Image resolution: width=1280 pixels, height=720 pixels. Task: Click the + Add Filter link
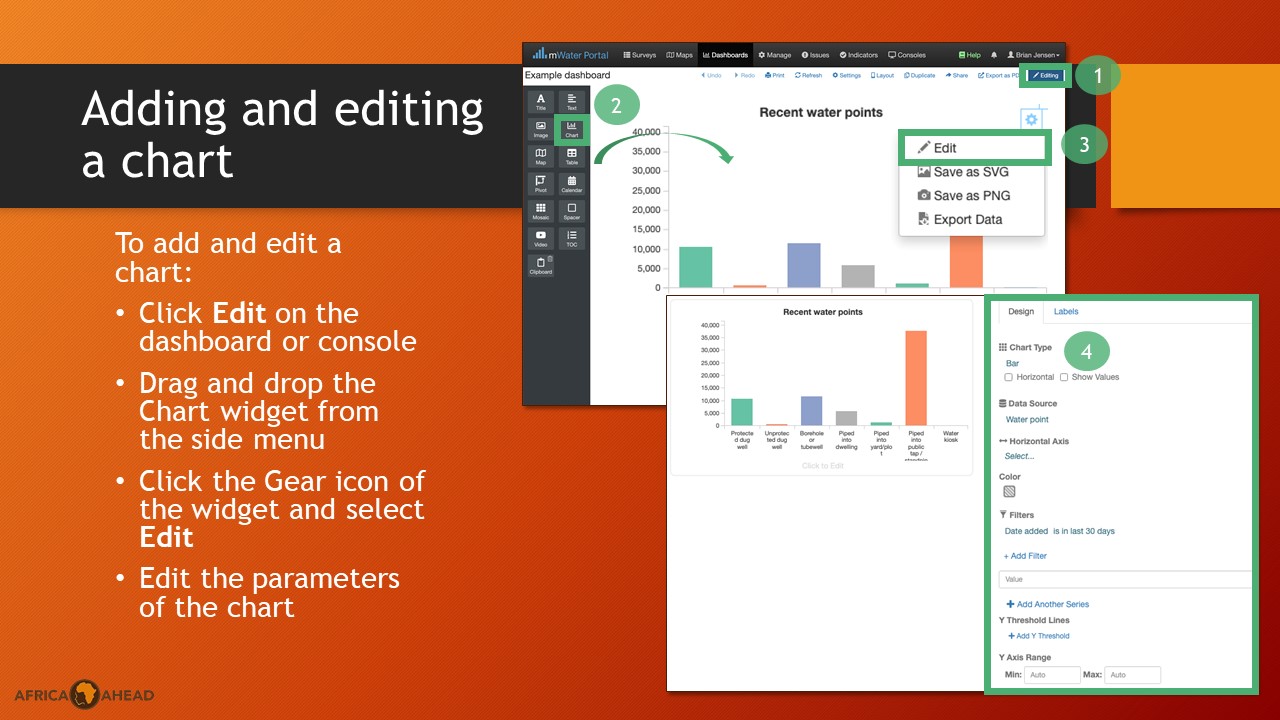1025,556
